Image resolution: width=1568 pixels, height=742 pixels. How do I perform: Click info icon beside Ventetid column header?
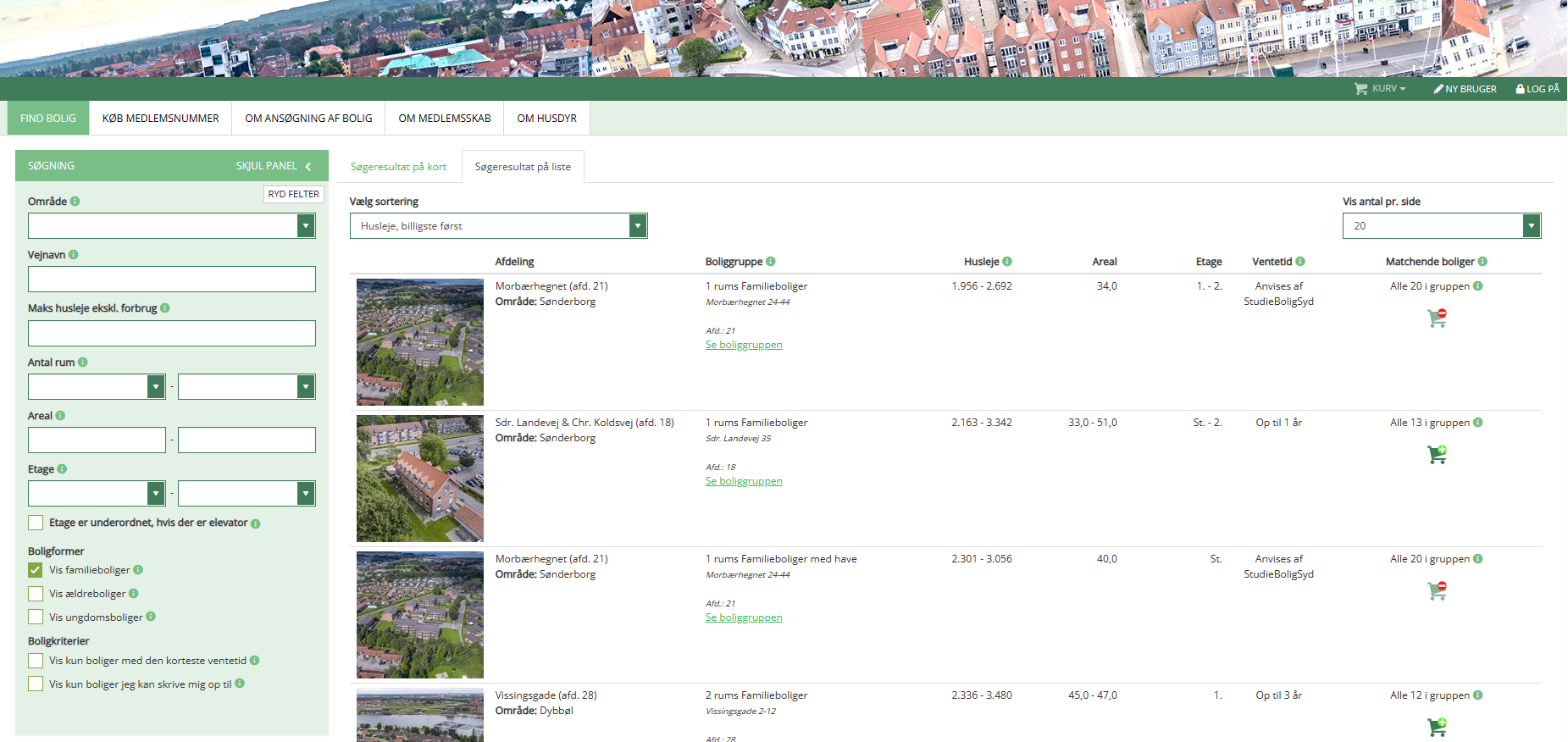(1300, 262)
